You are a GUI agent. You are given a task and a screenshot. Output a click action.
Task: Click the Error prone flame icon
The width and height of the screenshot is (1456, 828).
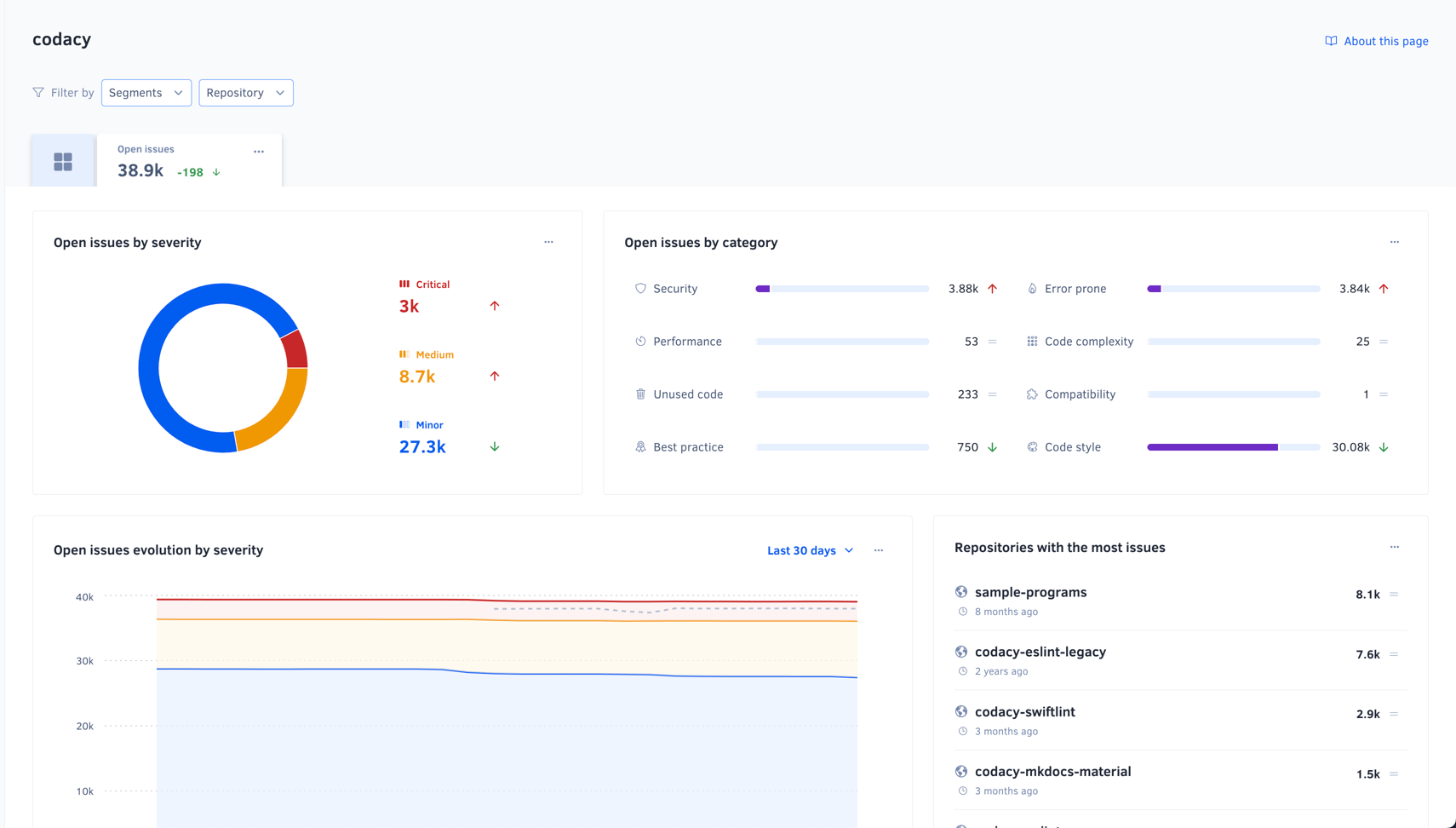[x=1032, y=289]
